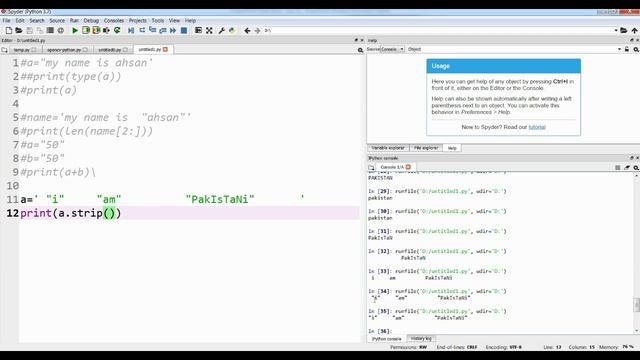Close the untitled1.py tab with red x
Image resolution: width=640 pixels, height=360 pixels.
pos(165,49)
